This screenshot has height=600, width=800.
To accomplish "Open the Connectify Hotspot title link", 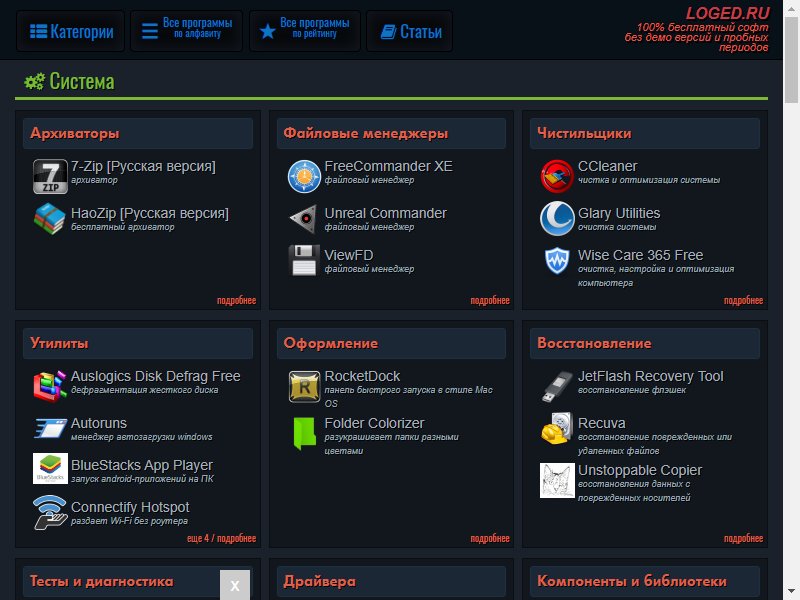I will [130, 507].
